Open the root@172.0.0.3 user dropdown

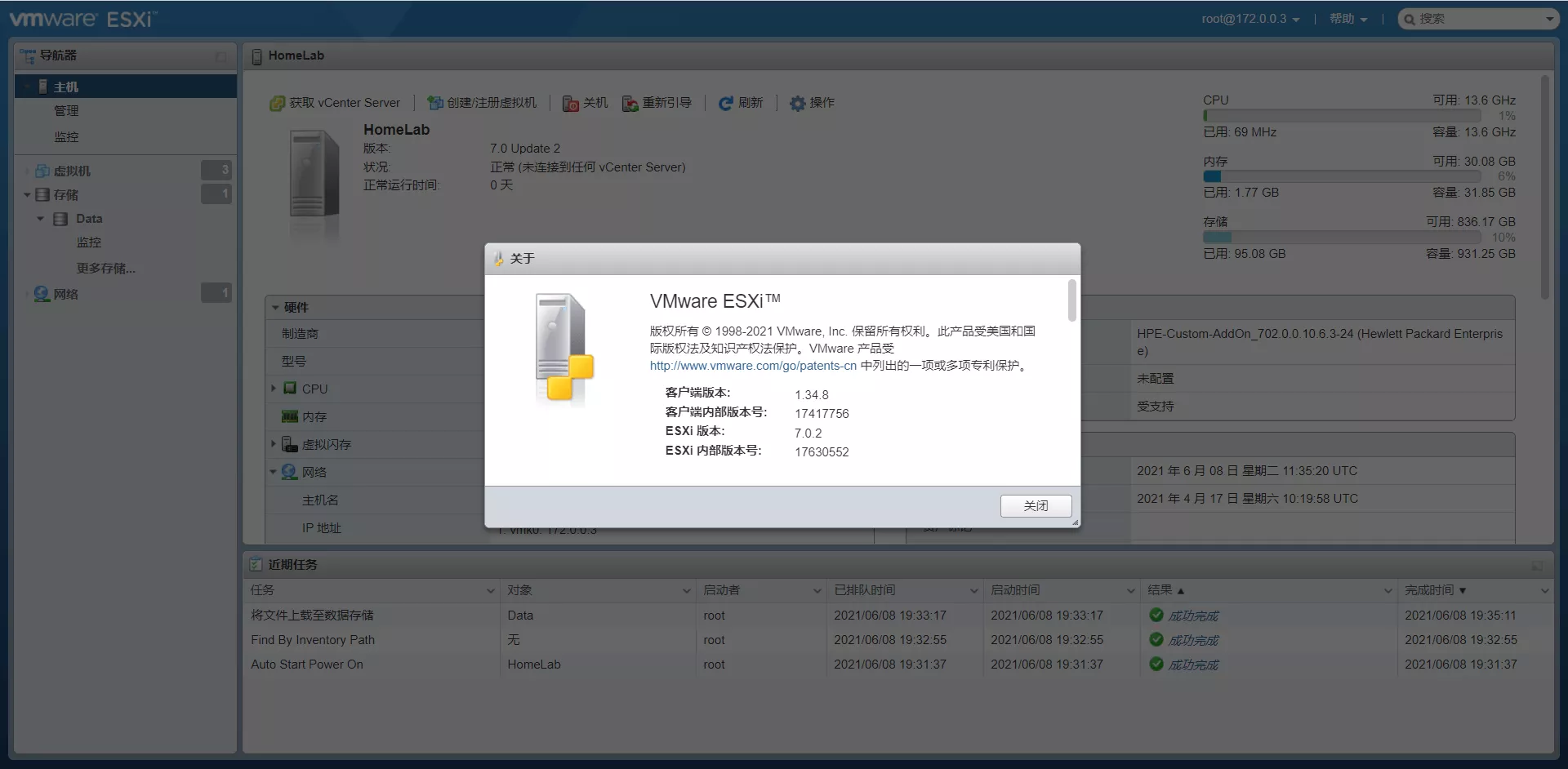pos(1249,19)
